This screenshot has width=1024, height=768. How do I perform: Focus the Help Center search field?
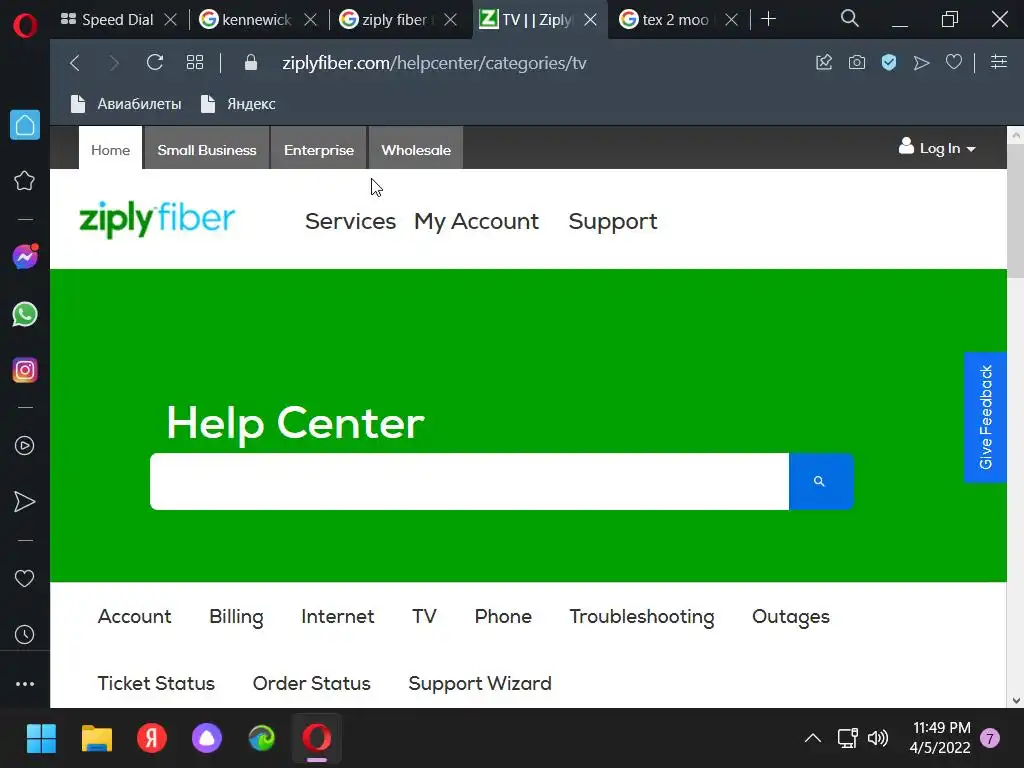[470, 481]
